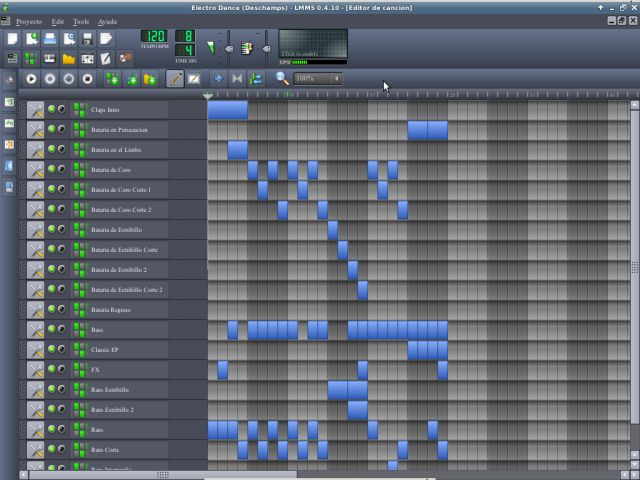Click the magnifier zoom icon
Viewport: 640px width, 480px height.
282,78
